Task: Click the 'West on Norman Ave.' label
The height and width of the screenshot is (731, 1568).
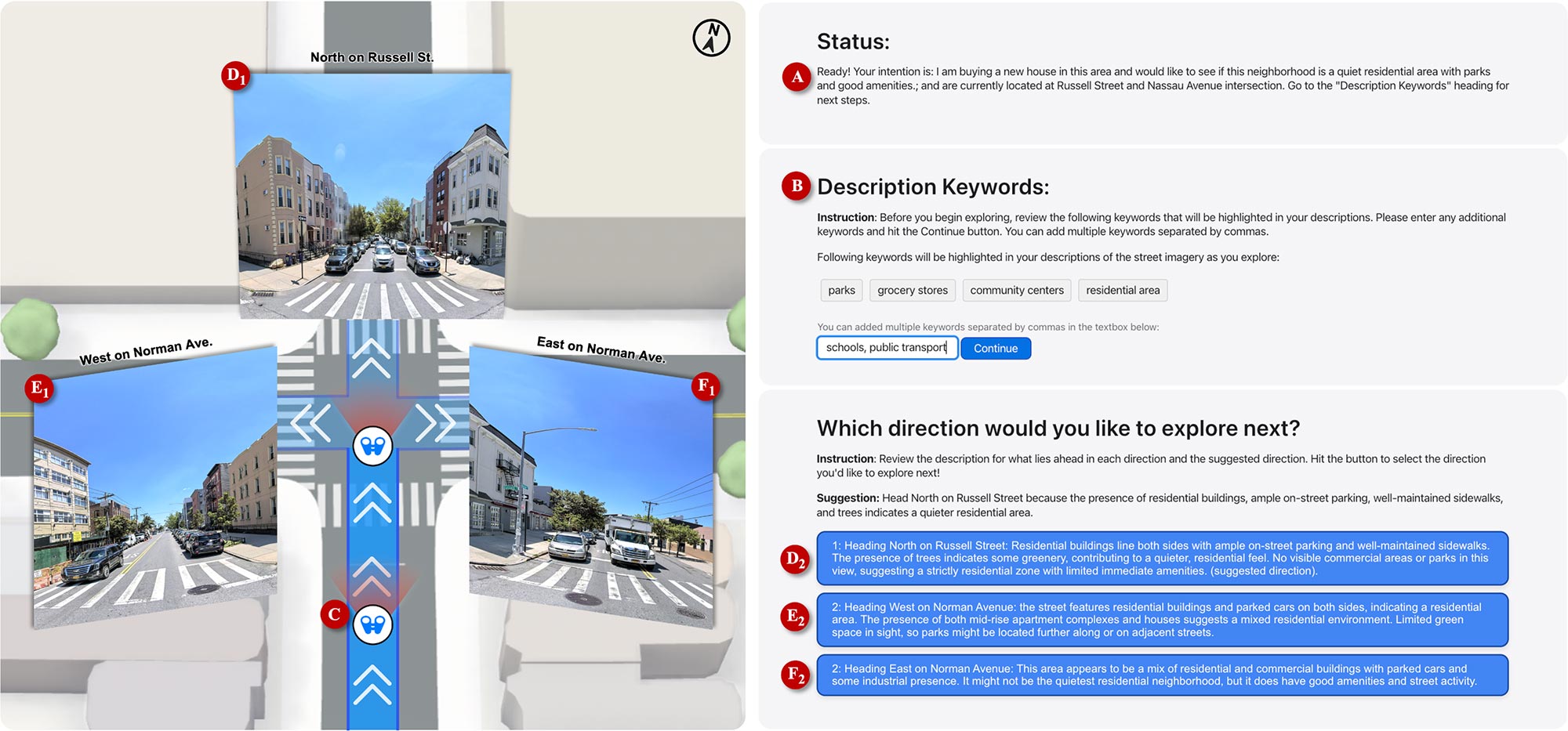Action: (x=146, y=351)
